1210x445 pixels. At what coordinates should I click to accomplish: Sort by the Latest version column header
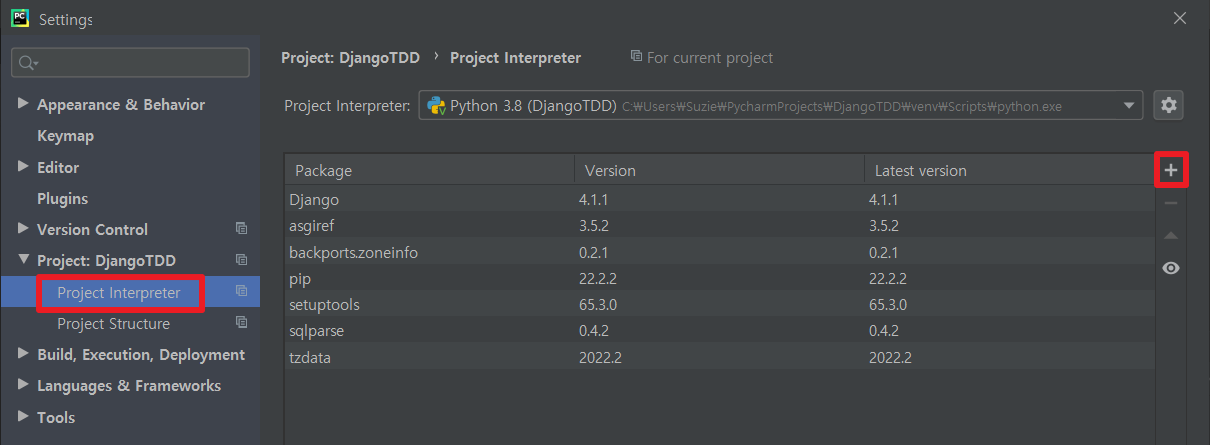pyautogui.click(x=1009, y=170)
